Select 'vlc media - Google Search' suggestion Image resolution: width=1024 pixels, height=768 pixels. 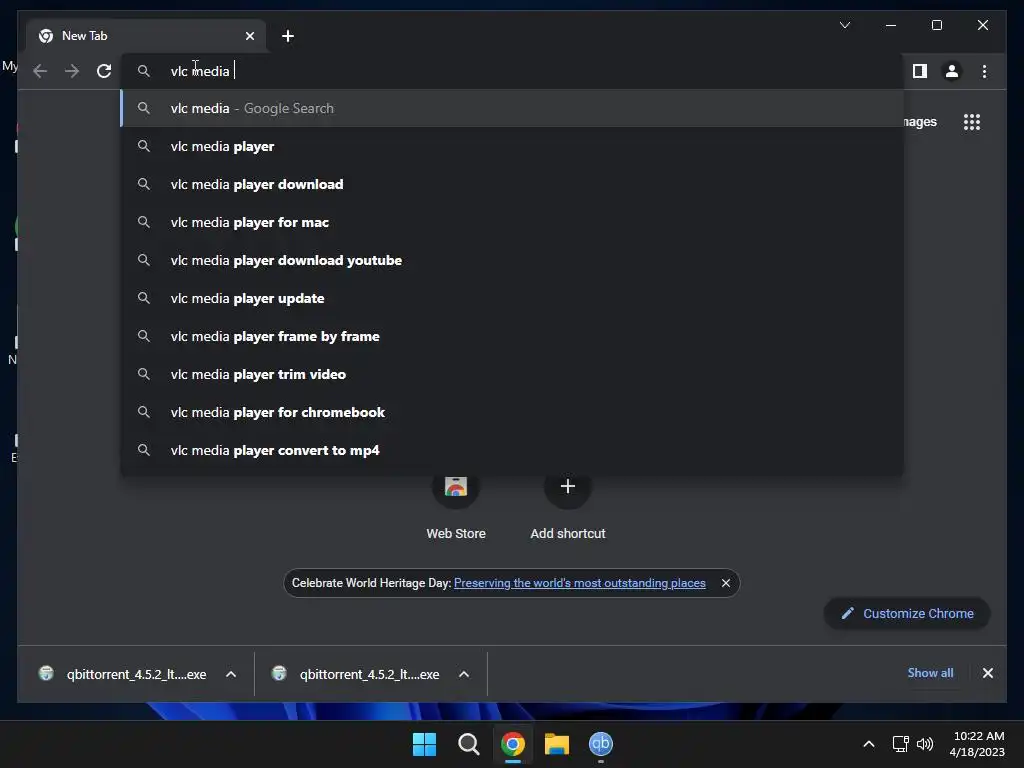(513, 108)
